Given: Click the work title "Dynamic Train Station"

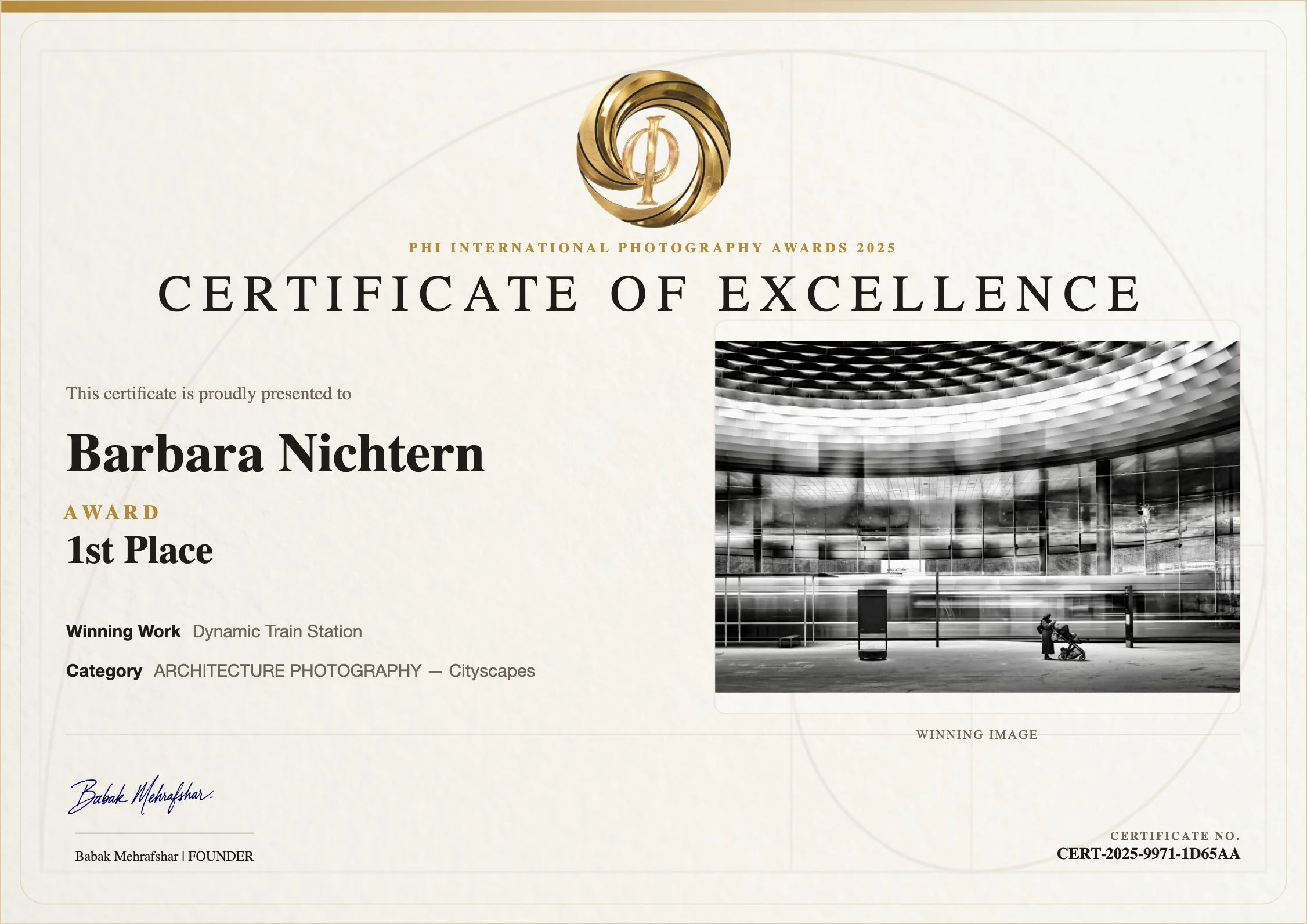Looking at the screenshot, I should 277,631.
